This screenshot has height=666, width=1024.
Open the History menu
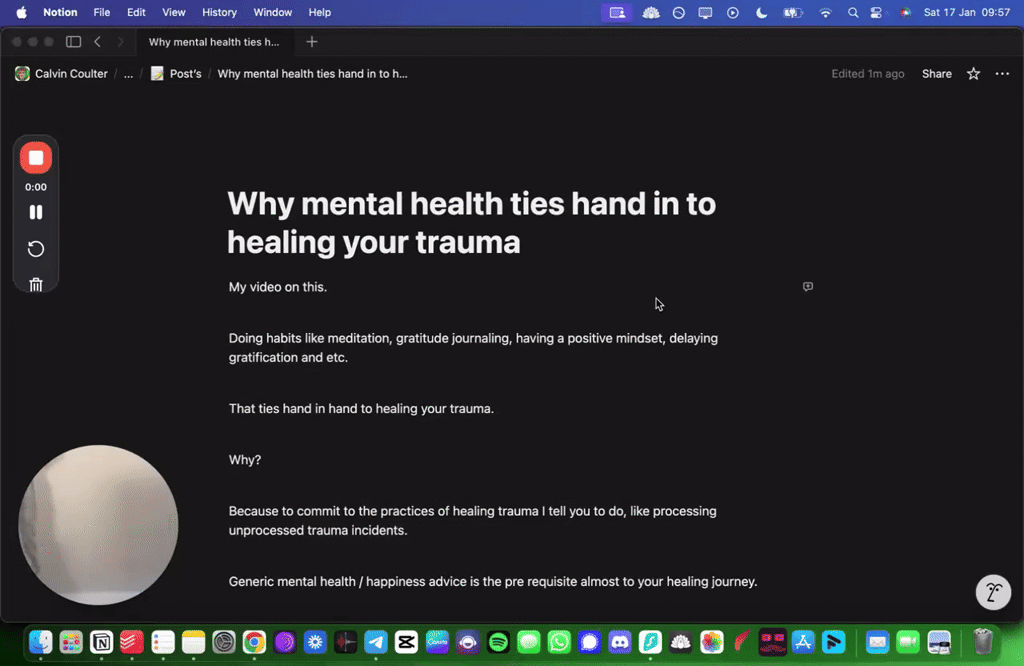tap(219, 12)
